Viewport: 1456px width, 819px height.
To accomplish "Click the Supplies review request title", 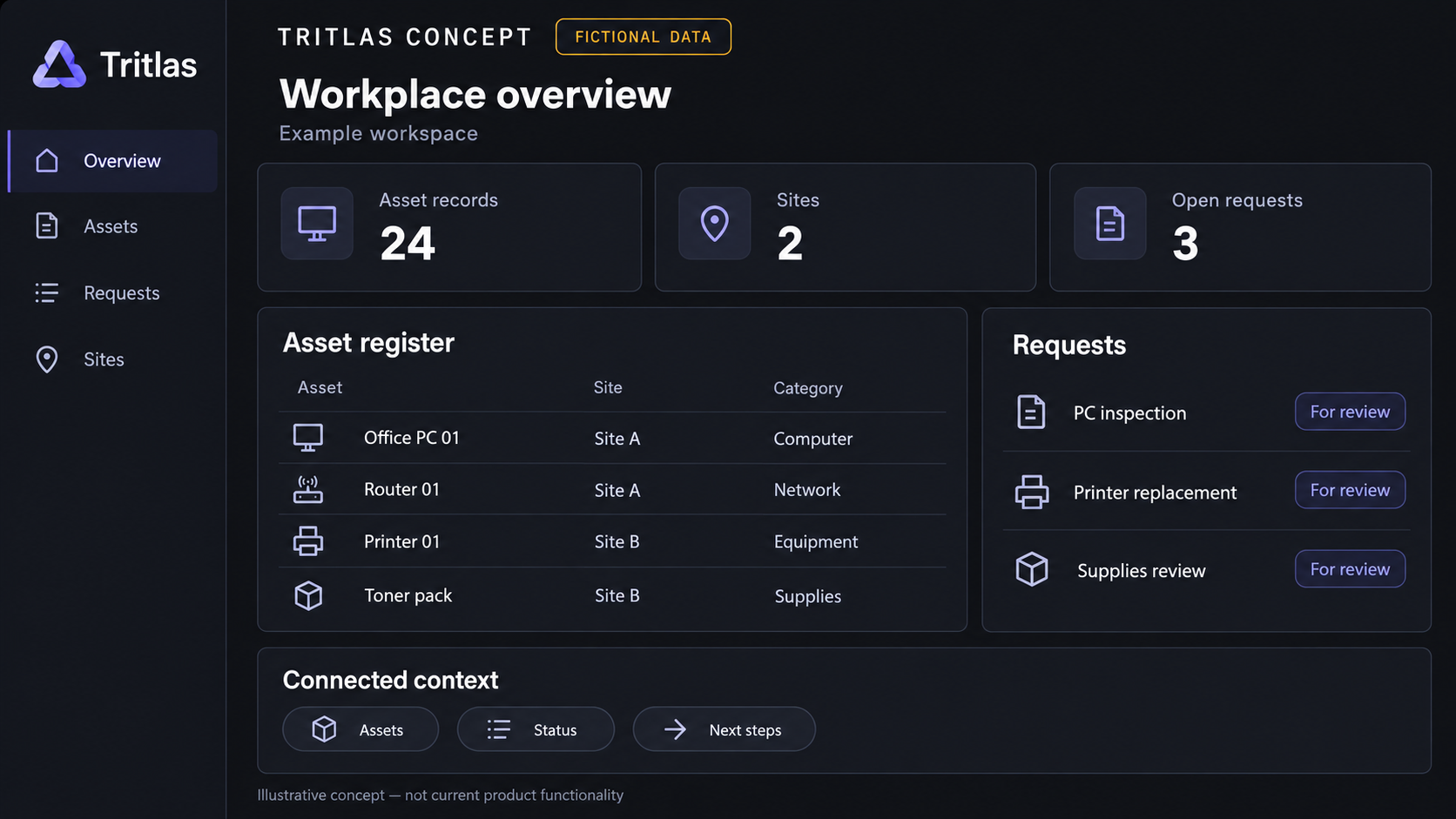I will pyautogui.click(x=1142, y=571).
